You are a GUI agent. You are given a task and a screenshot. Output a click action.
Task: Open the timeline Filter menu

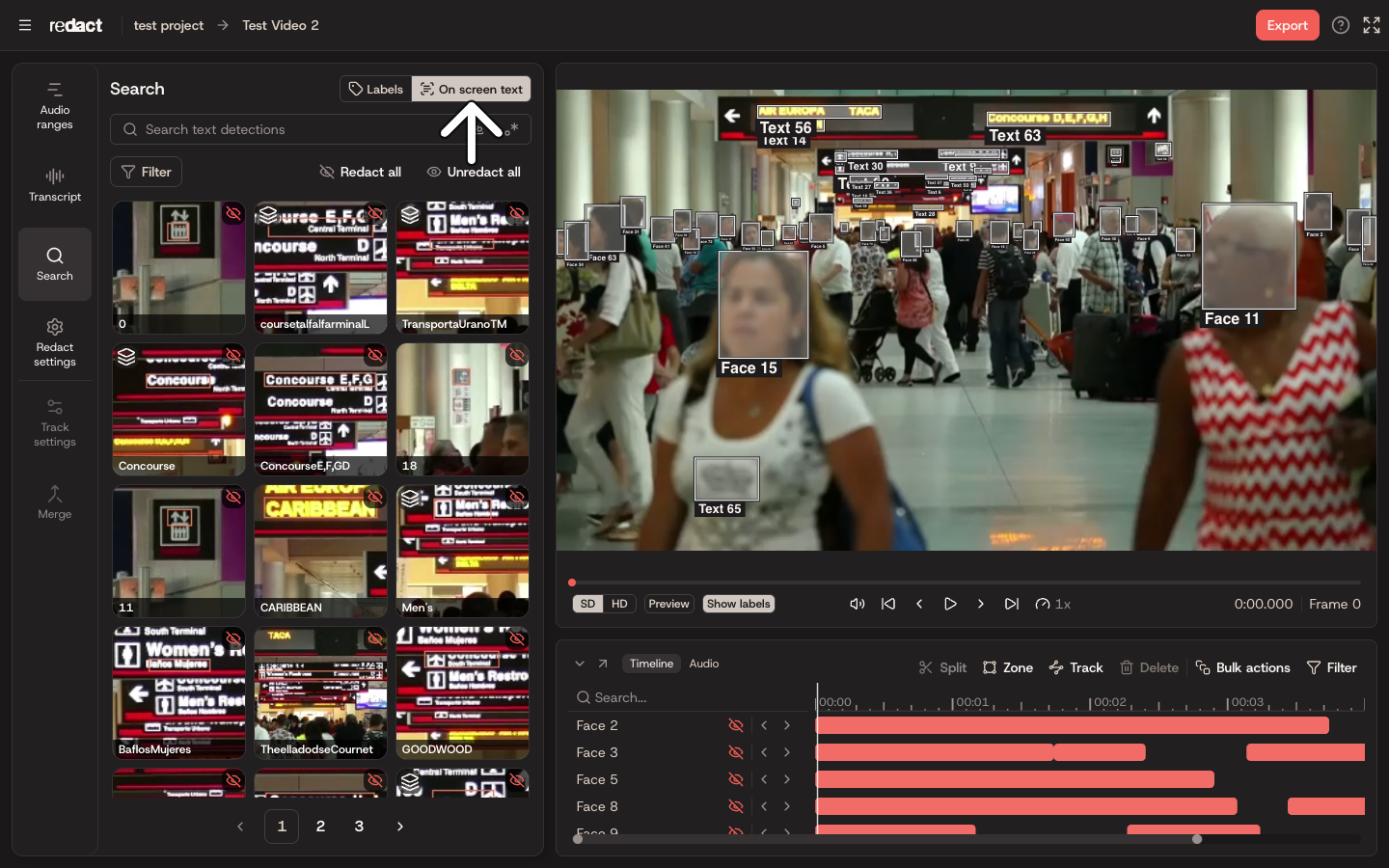coord(1331,667)
